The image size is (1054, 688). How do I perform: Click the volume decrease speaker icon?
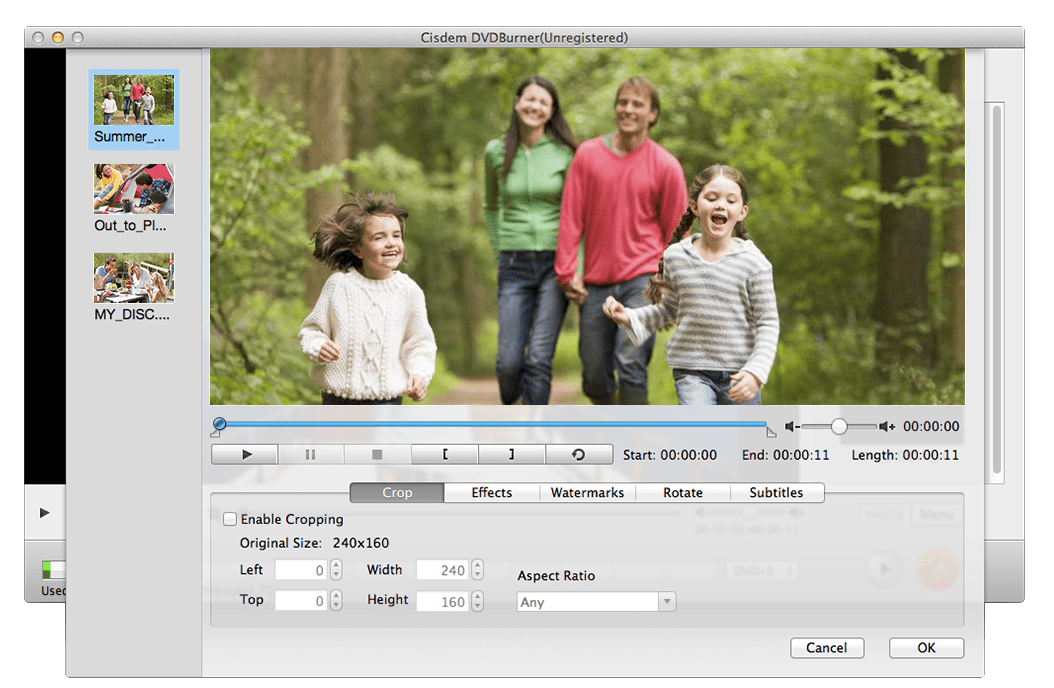pyautogui.click(x=792, y=427)
